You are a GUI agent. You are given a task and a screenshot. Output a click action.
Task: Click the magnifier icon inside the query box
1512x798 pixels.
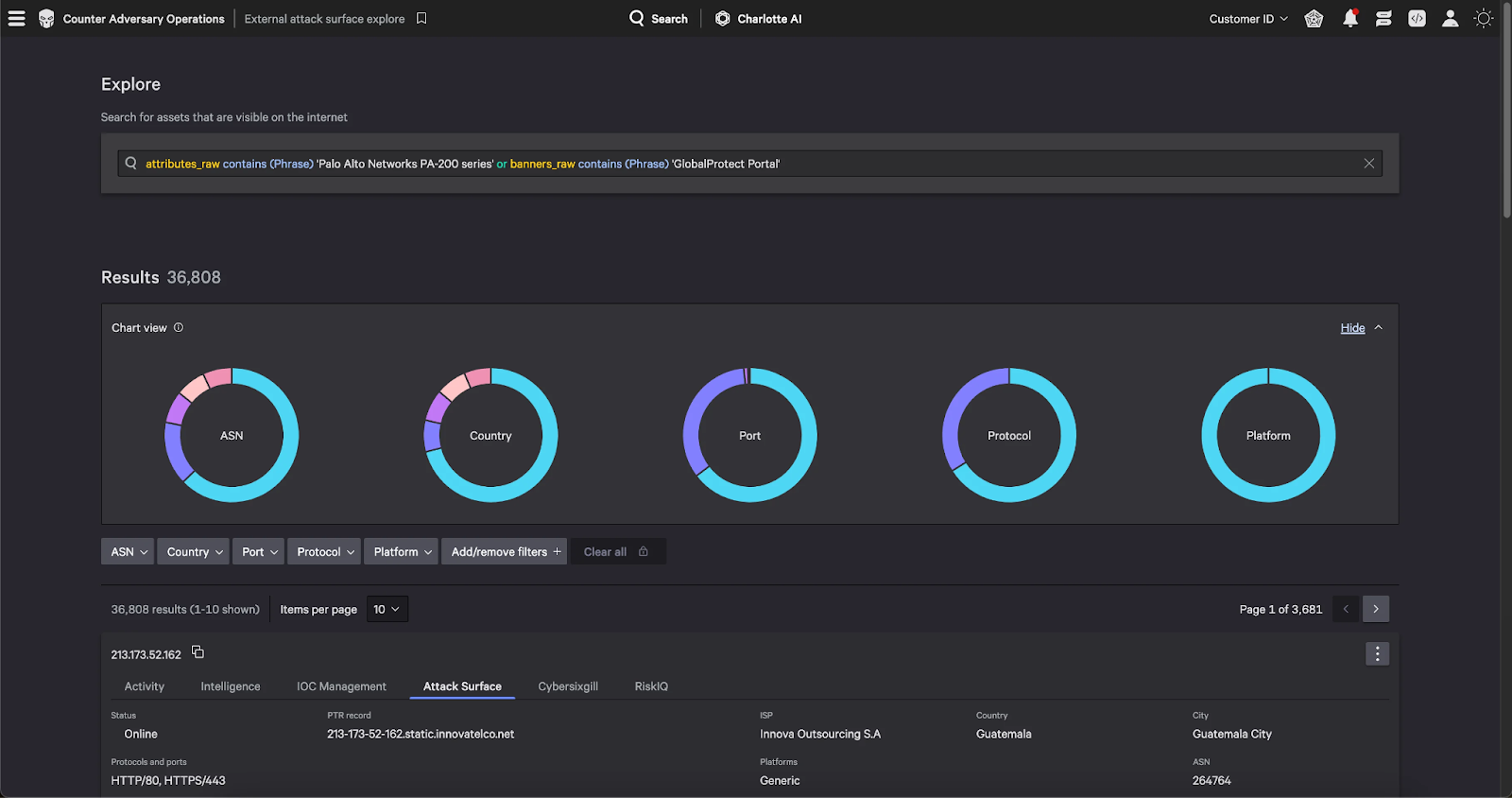pos(131,164)
